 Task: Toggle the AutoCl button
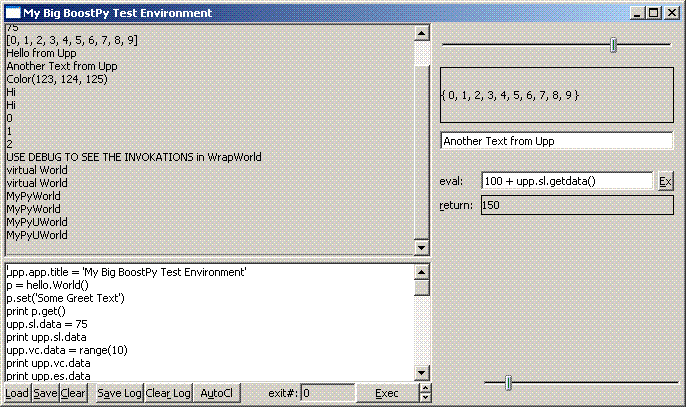click(x=216, y=393)
